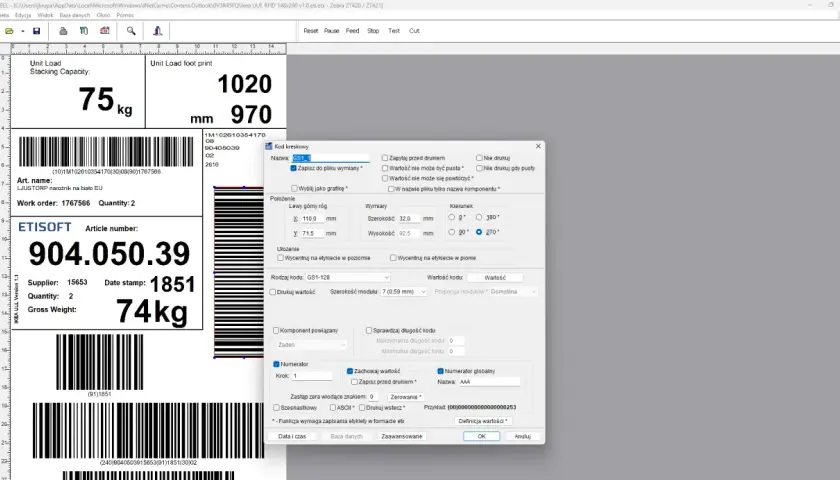Click Anuluj to cancel dialog
The height and width of the screenshot is (480, 840).
[x=522, y=437]
